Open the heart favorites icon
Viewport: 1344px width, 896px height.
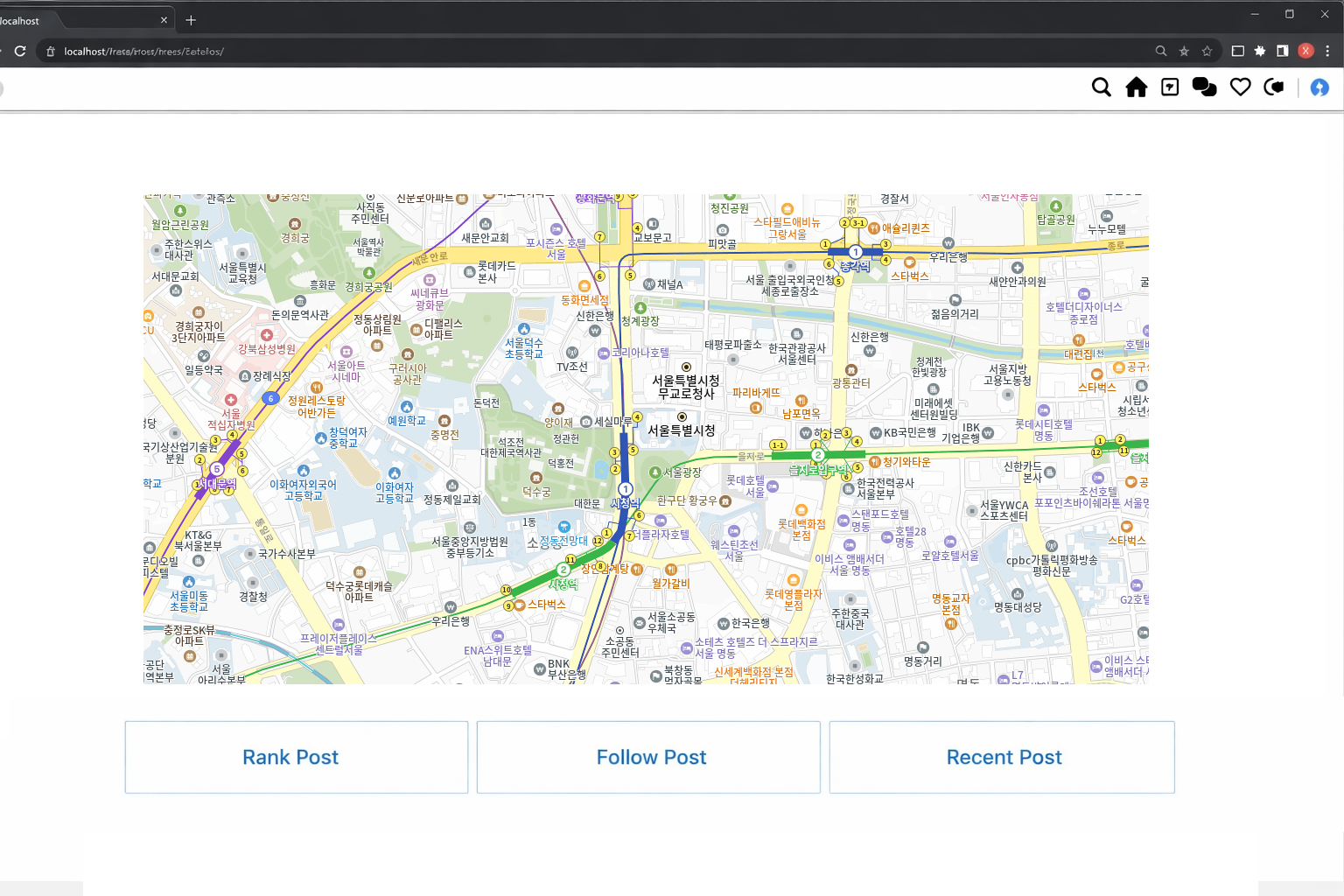[1241, 87]
